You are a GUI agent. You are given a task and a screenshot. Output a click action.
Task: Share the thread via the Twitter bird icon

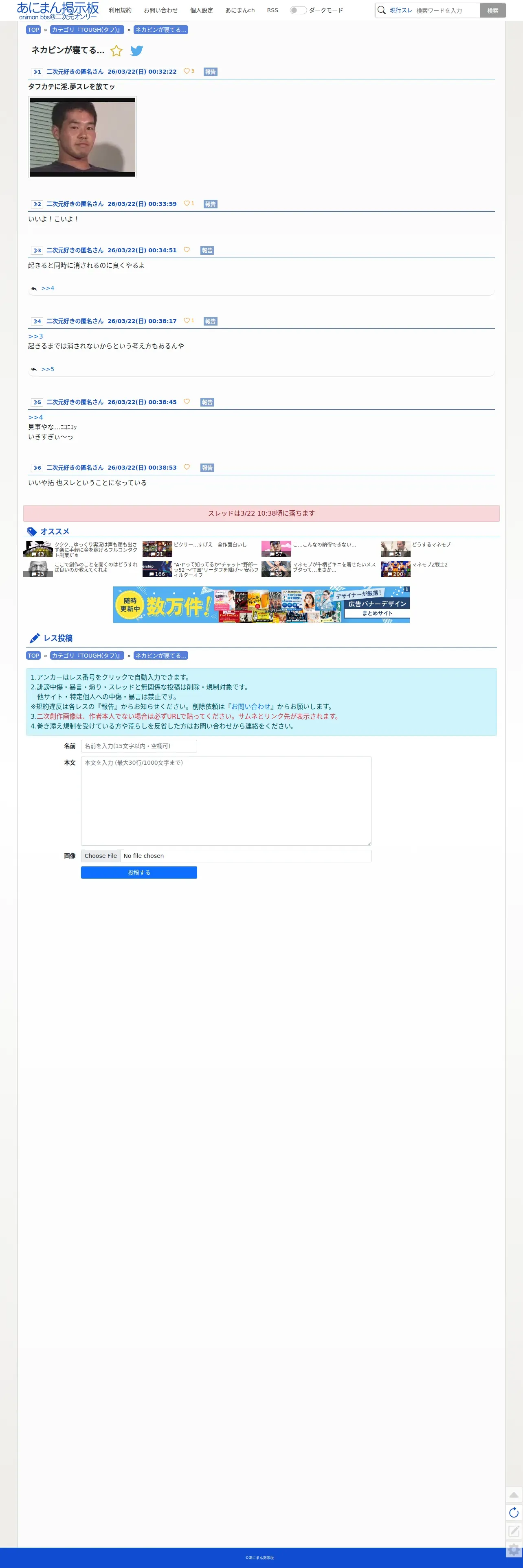coord(136,50)
